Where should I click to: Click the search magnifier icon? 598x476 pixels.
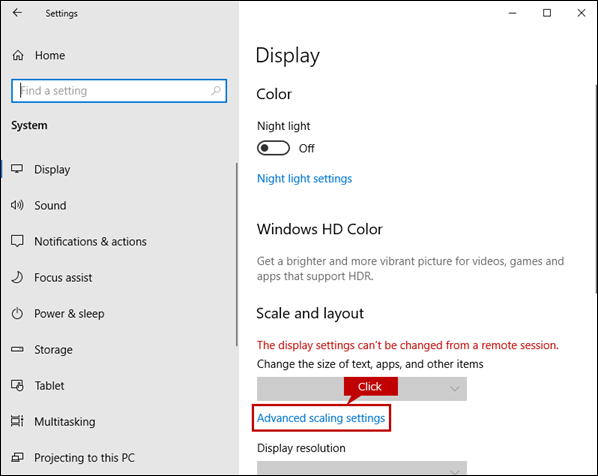click(x=216, y=91)
